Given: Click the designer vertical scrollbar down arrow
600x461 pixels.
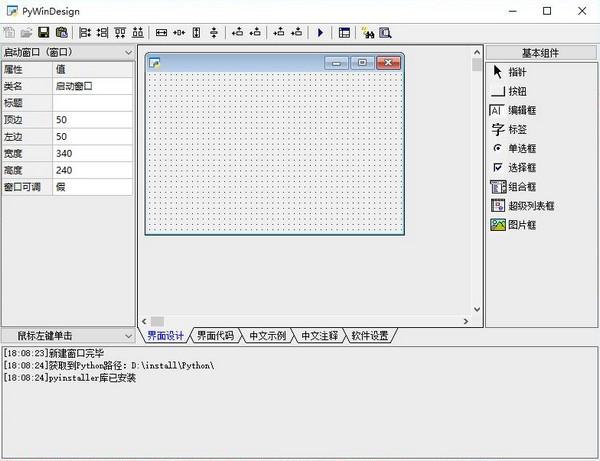Looking at the screenshot, I should pyautogui.click(x=477, y=309).
